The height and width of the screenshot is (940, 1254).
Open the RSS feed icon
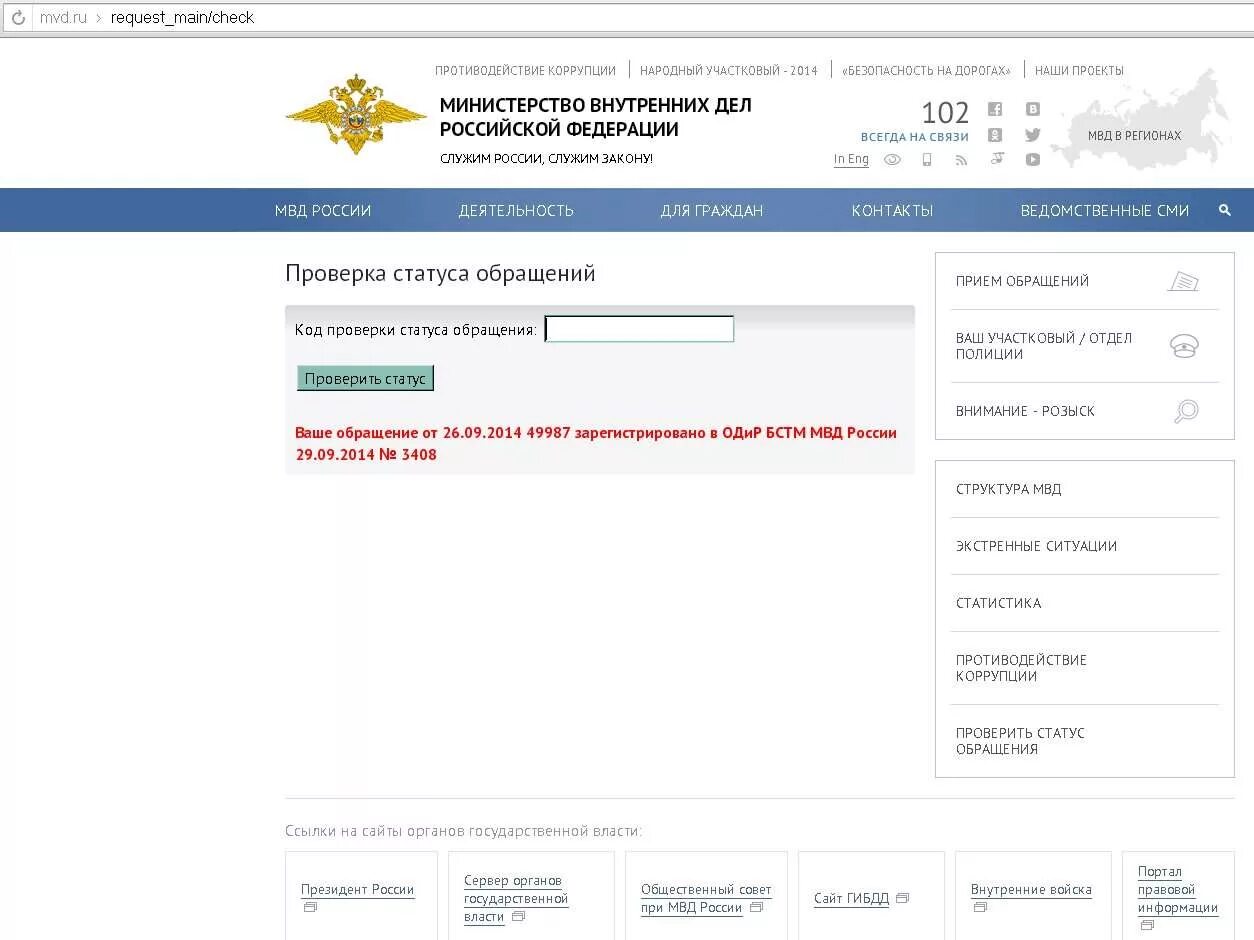(x=961, y=159)
